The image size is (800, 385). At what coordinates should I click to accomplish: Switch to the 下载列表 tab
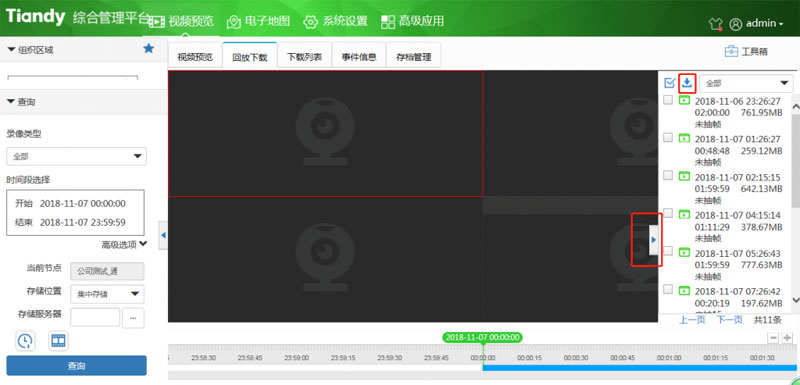[x=305, y=57]
